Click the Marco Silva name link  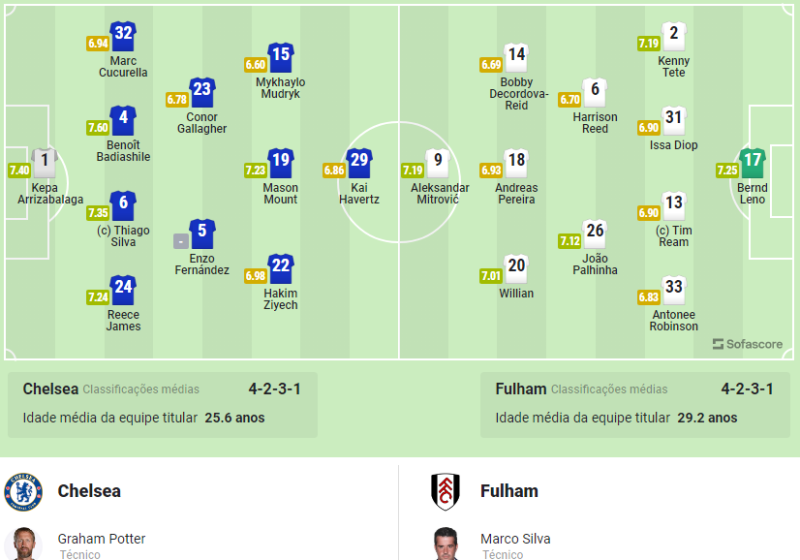(x=515, y=539)
